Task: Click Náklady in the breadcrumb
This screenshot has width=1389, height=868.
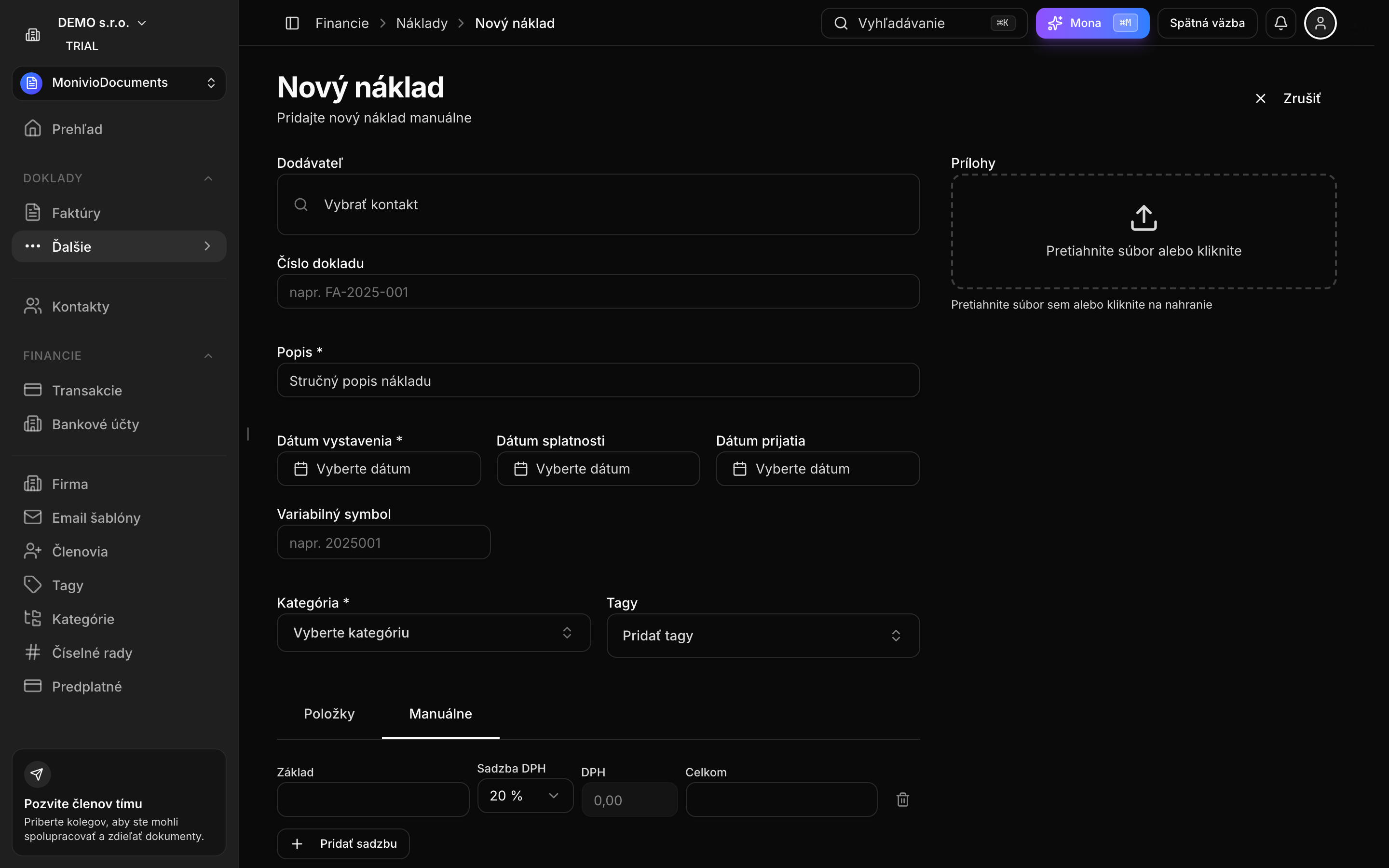Action: point(422,23)
